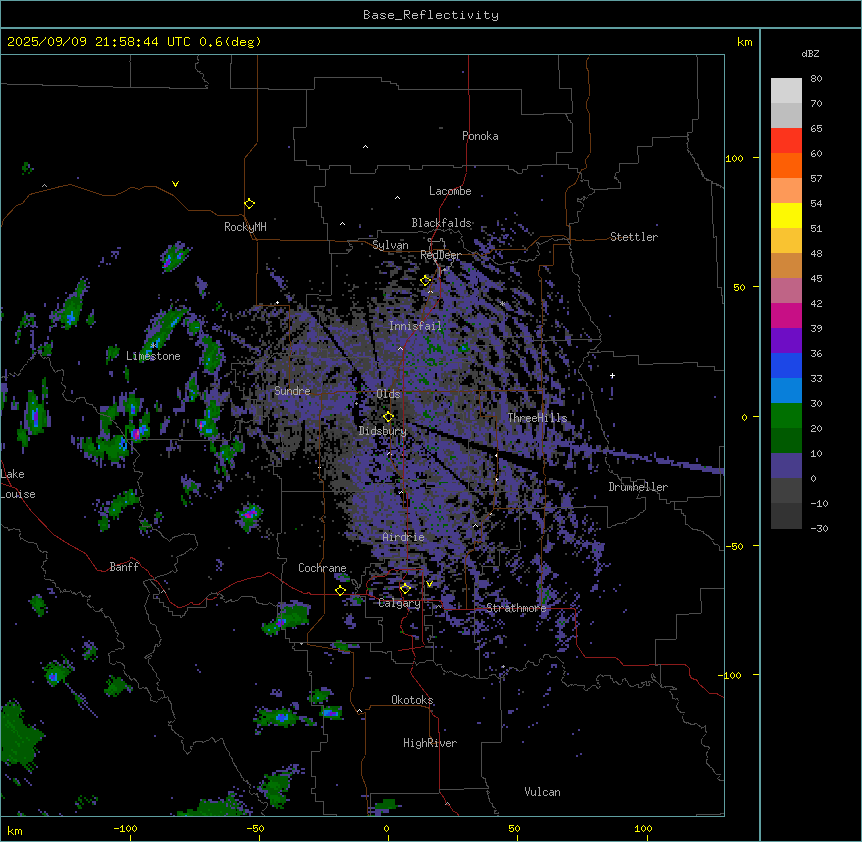Click the Base_Reflectivity title
The image size is (862, 842).
[431, 15]
